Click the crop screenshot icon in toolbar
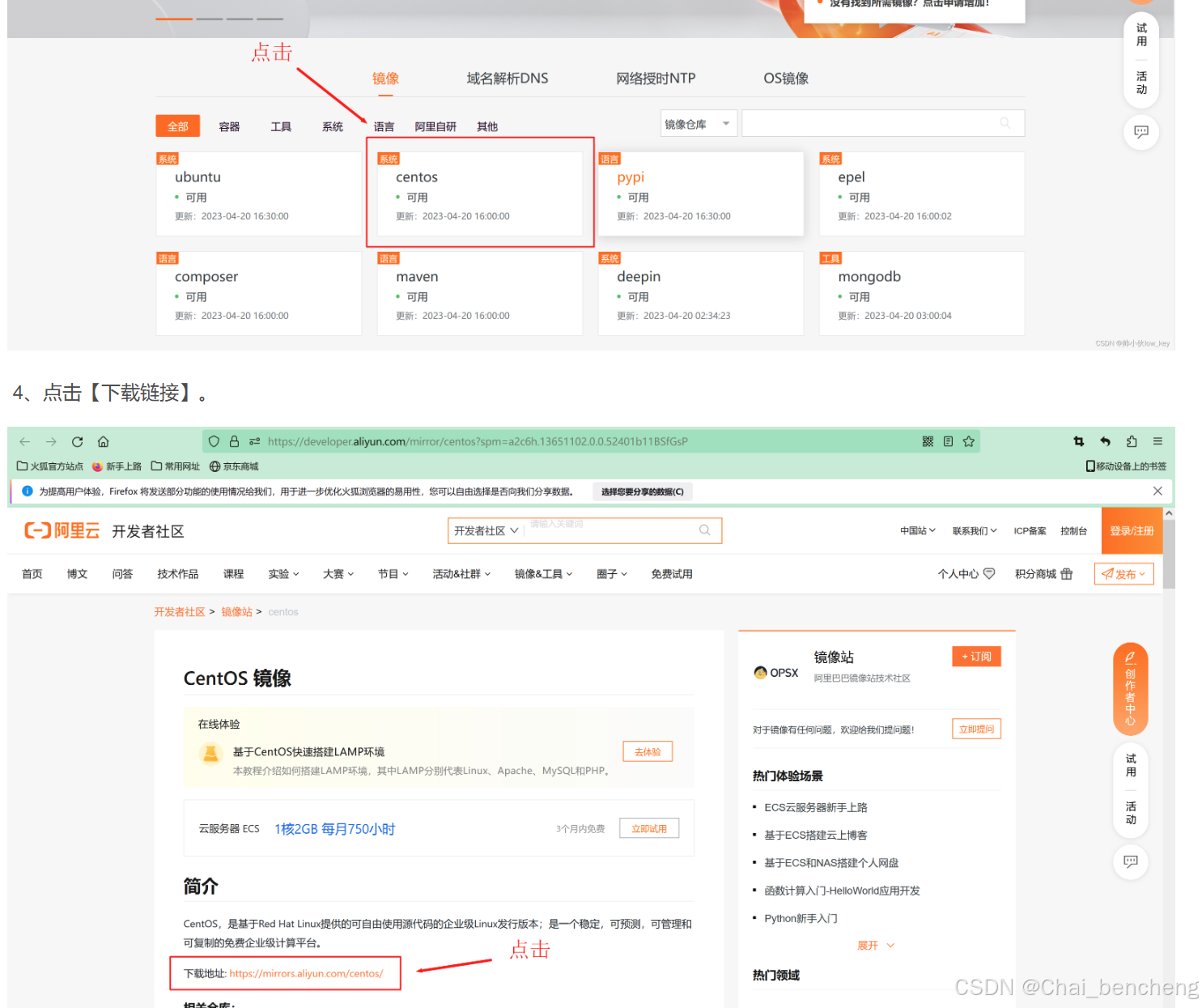This screenshot has width=1202, height=1008. click(x=1078, y=441)
